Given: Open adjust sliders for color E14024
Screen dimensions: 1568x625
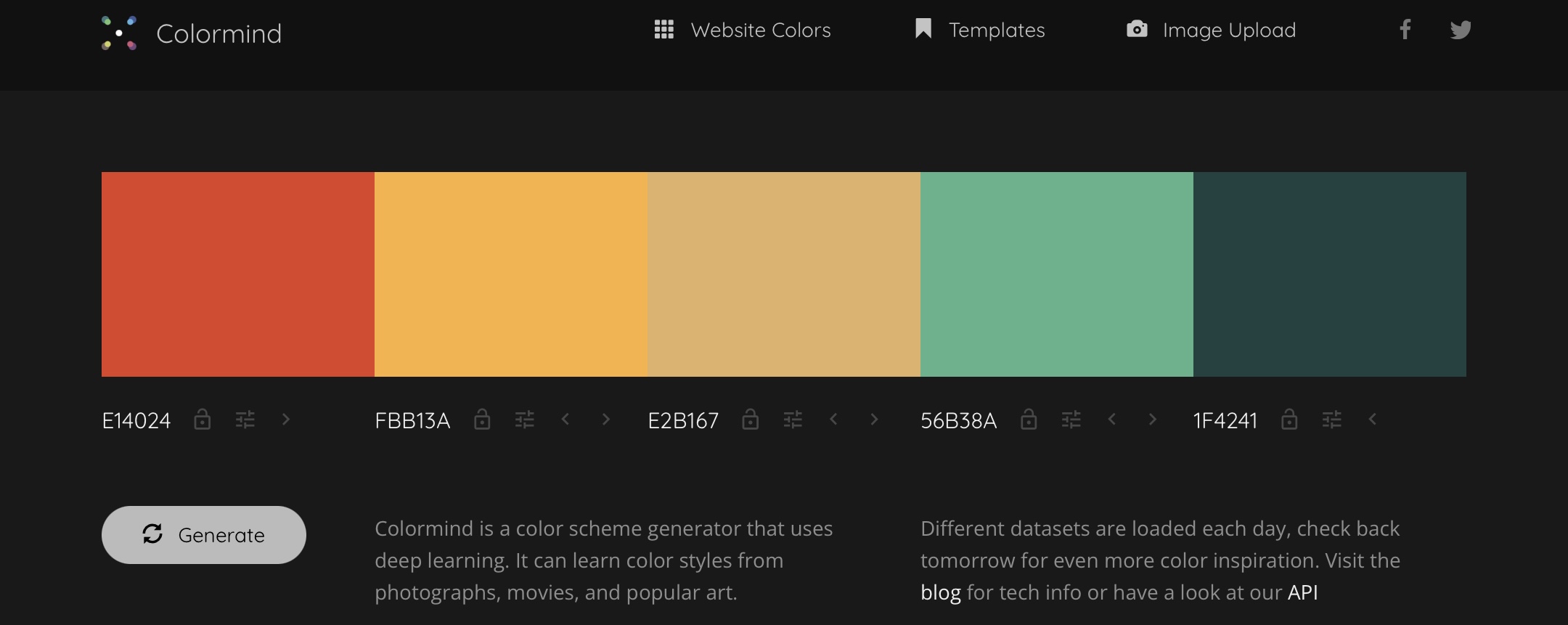Looking at the screenshot, I should tap(245, 420).
